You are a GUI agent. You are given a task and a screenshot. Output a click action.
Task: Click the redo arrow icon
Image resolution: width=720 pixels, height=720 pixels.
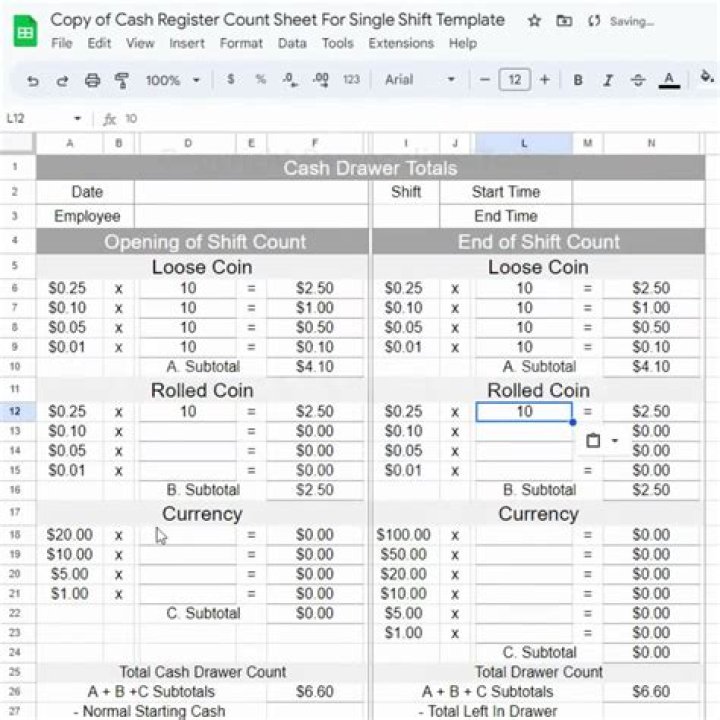[62, 80]
